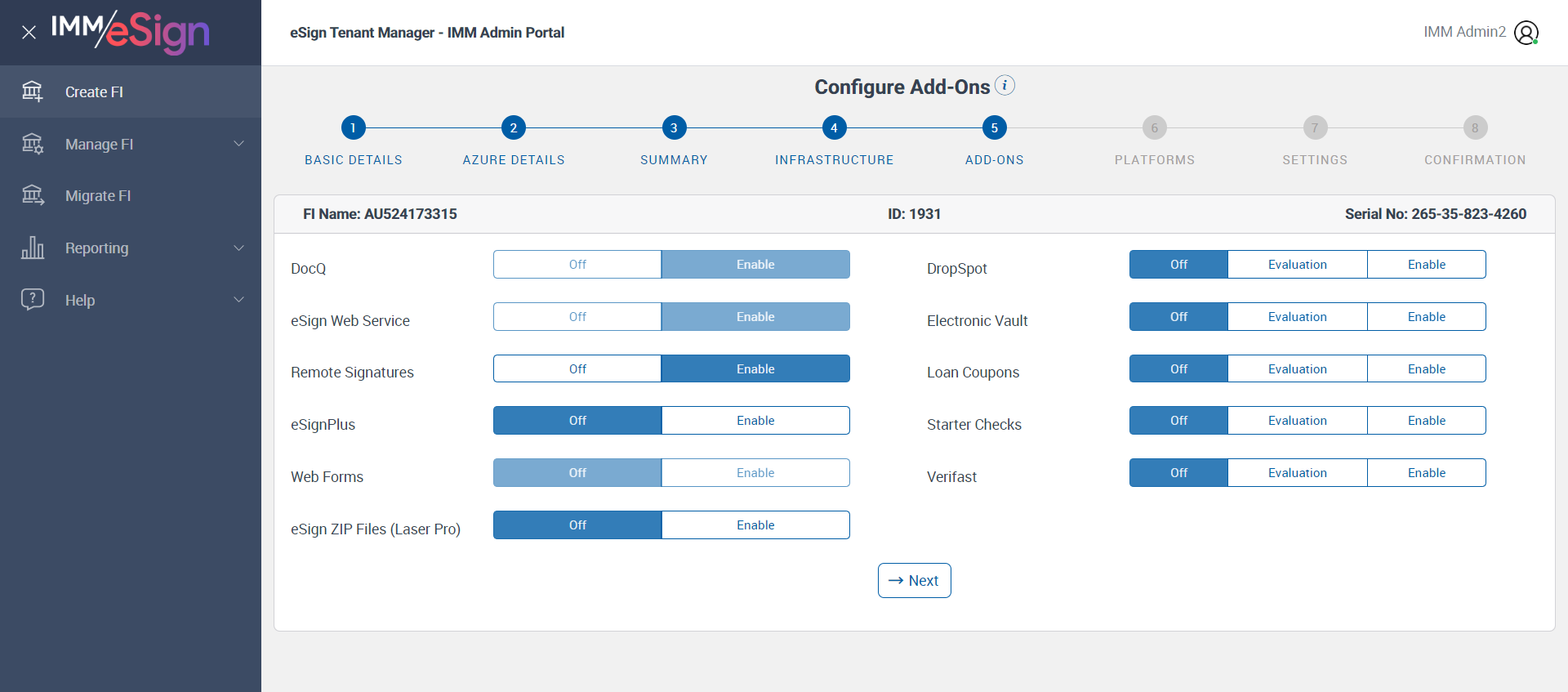Click the Help question mark icon
Image resolution: width=1568 pixels, height=692 pixels.
33,299
